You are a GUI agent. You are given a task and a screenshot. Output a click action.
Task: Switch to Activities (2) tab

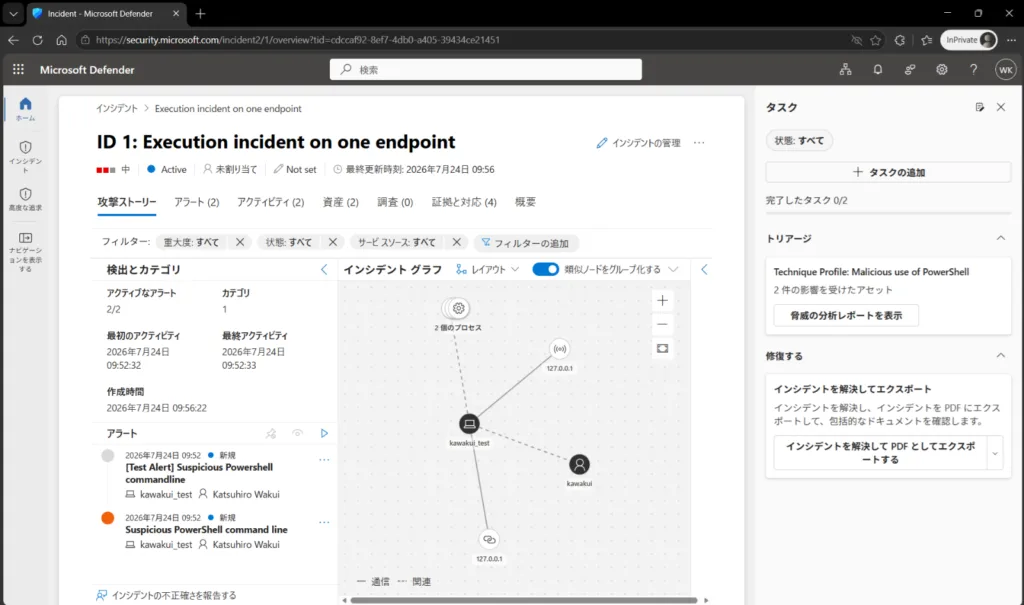(270, 203)
